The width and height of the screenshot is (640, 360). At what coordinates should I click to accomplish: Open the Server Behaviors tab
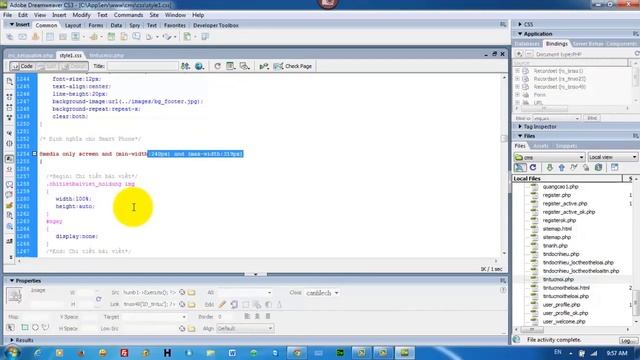(588, 44)
